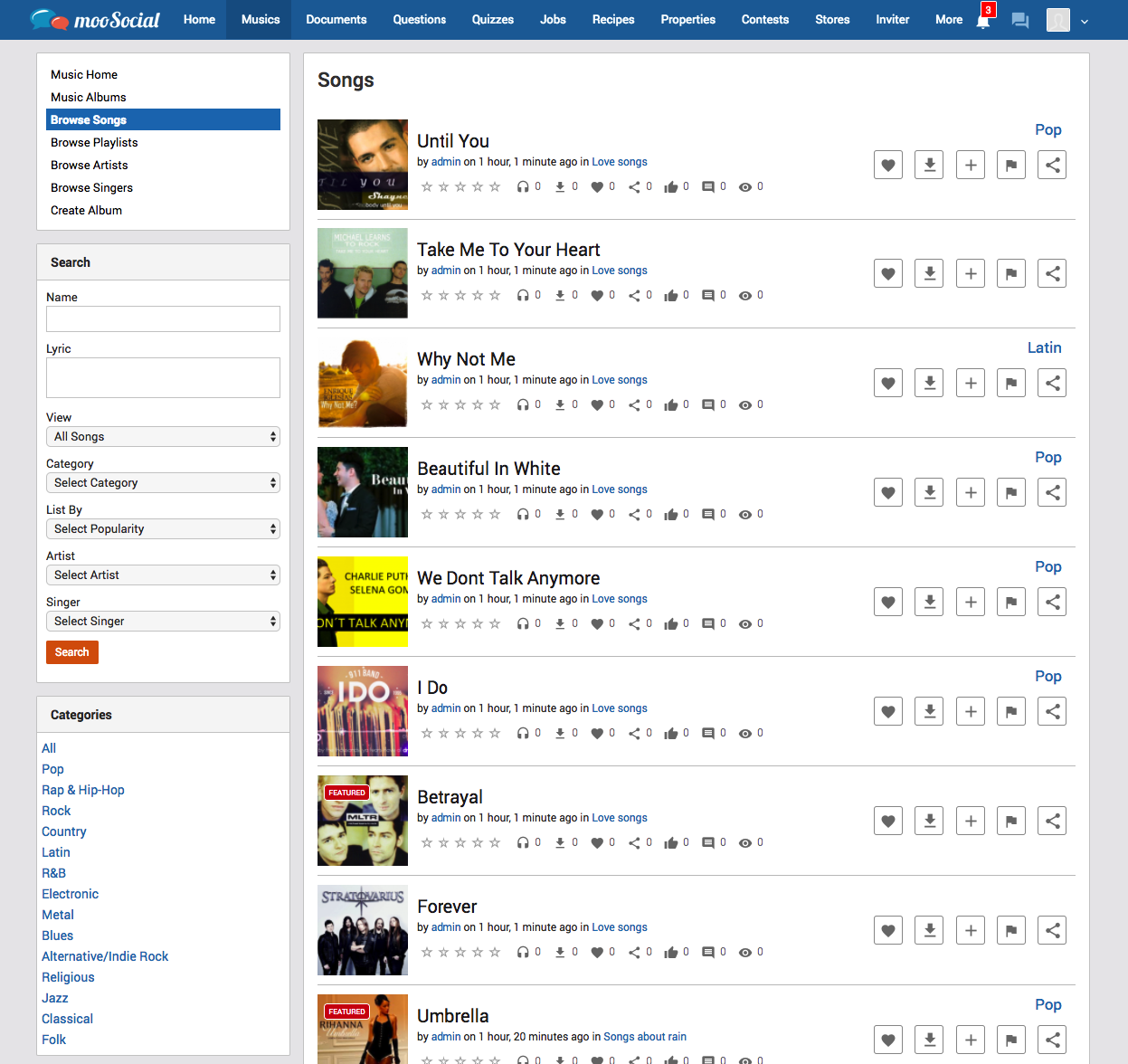The height and width of the screenshot is (1064, 1128).
Task: Open the Contests section
Action: click(x=765, y=19)
